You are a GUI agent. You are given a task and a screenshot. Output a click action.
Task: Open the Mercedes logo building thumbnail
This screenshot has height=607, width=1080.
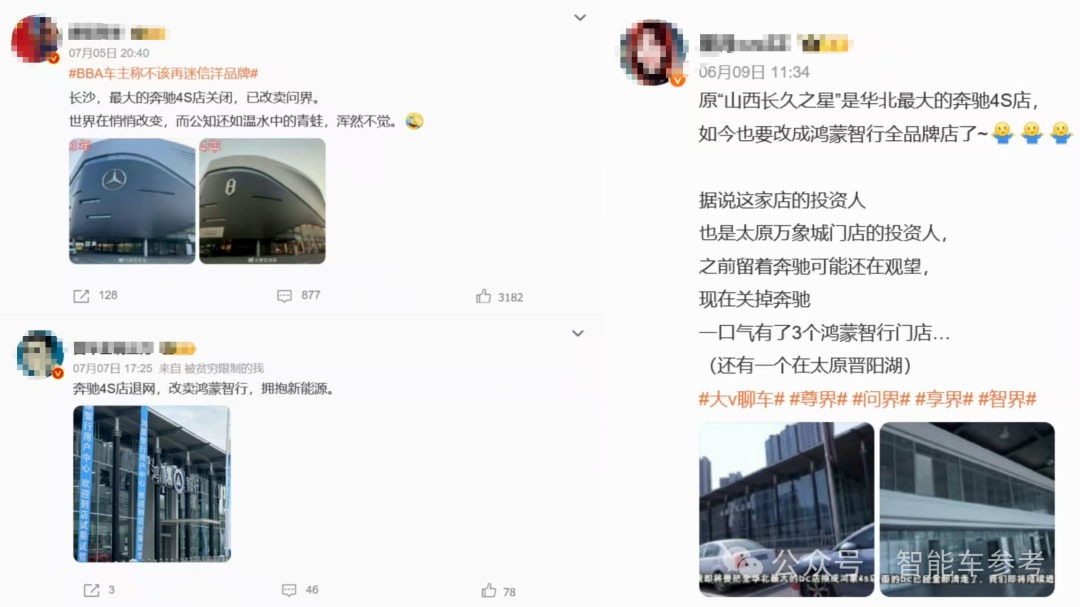(132, 201)
